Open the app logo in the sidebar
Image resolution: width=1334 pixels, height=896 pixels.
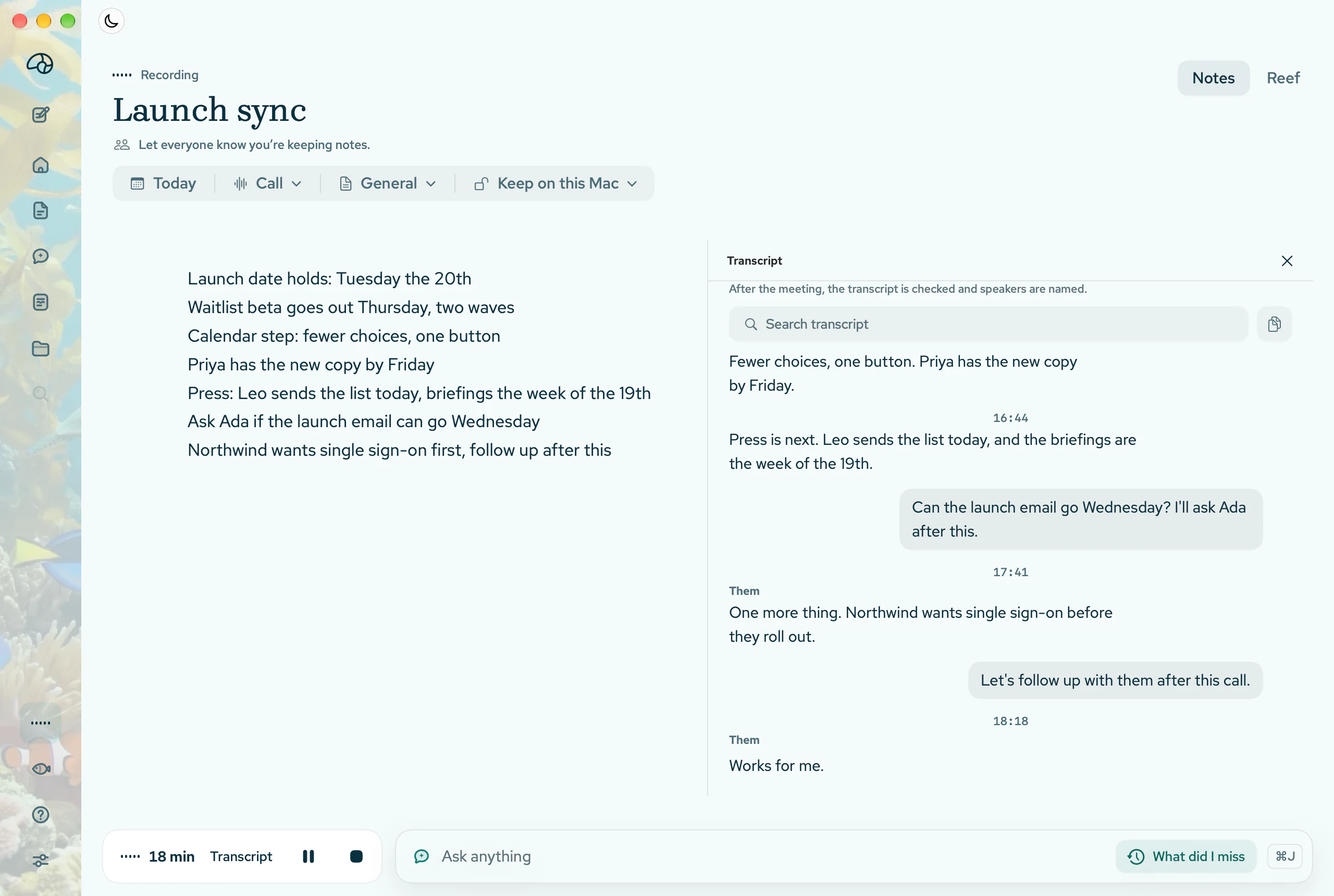40,64
